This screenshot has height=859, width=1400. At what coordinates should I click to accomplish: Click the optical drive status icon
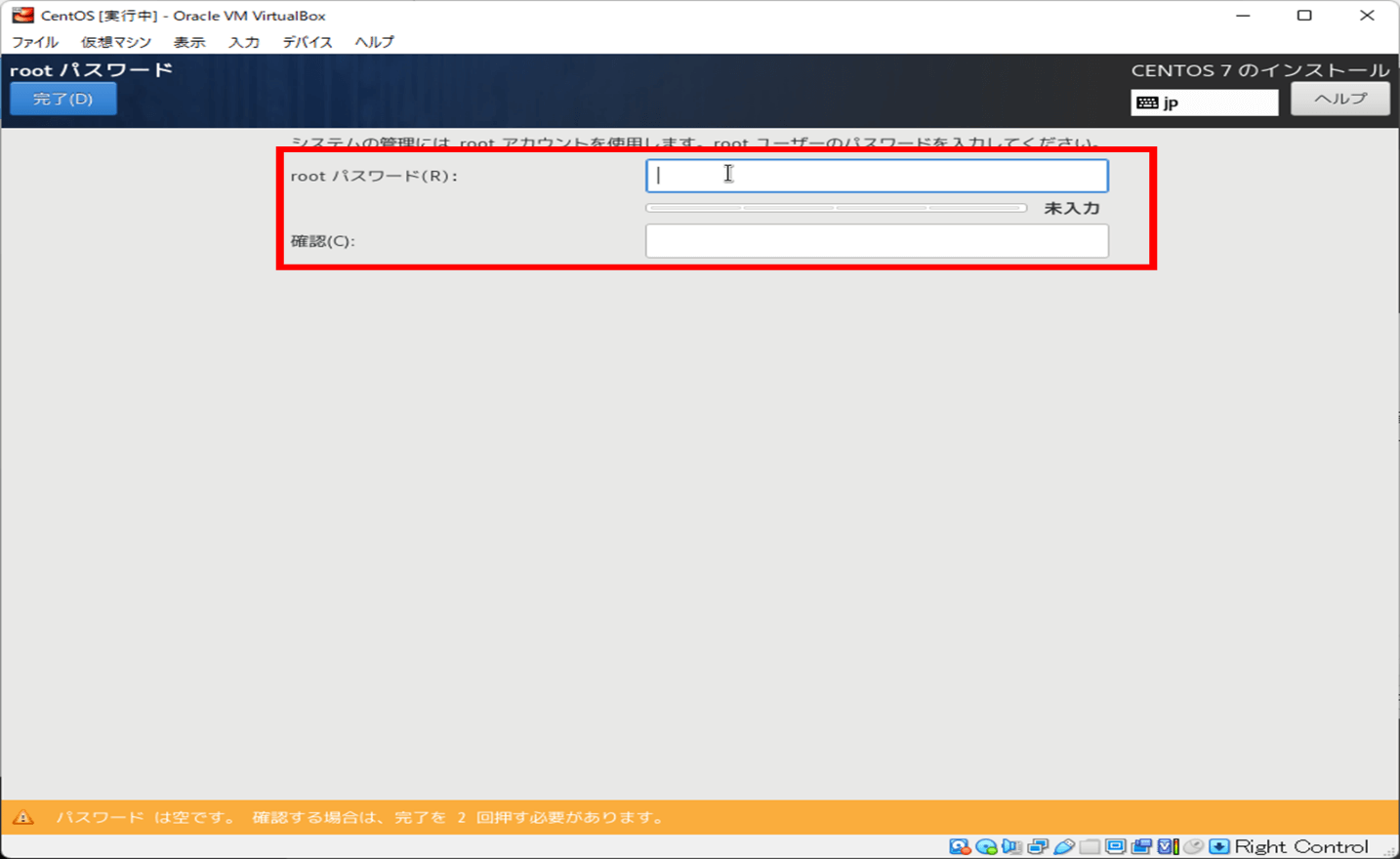pos(986,846)
